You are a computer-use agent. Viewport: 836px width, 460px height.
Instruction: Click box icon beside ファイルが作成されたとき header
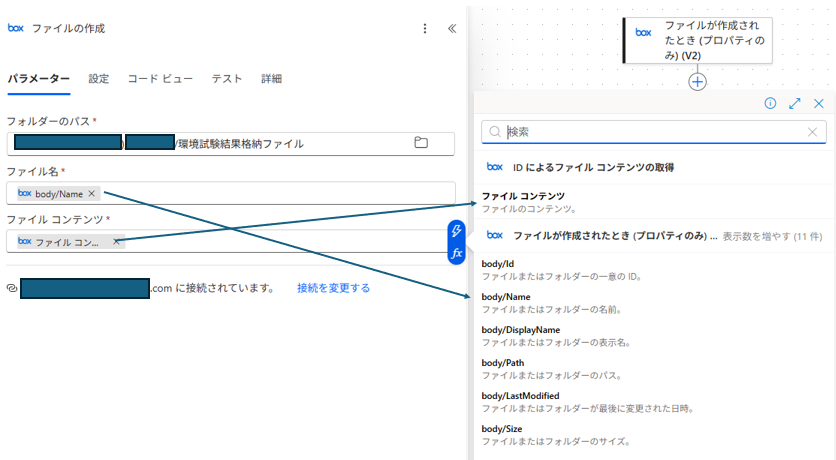pos(495,235)
